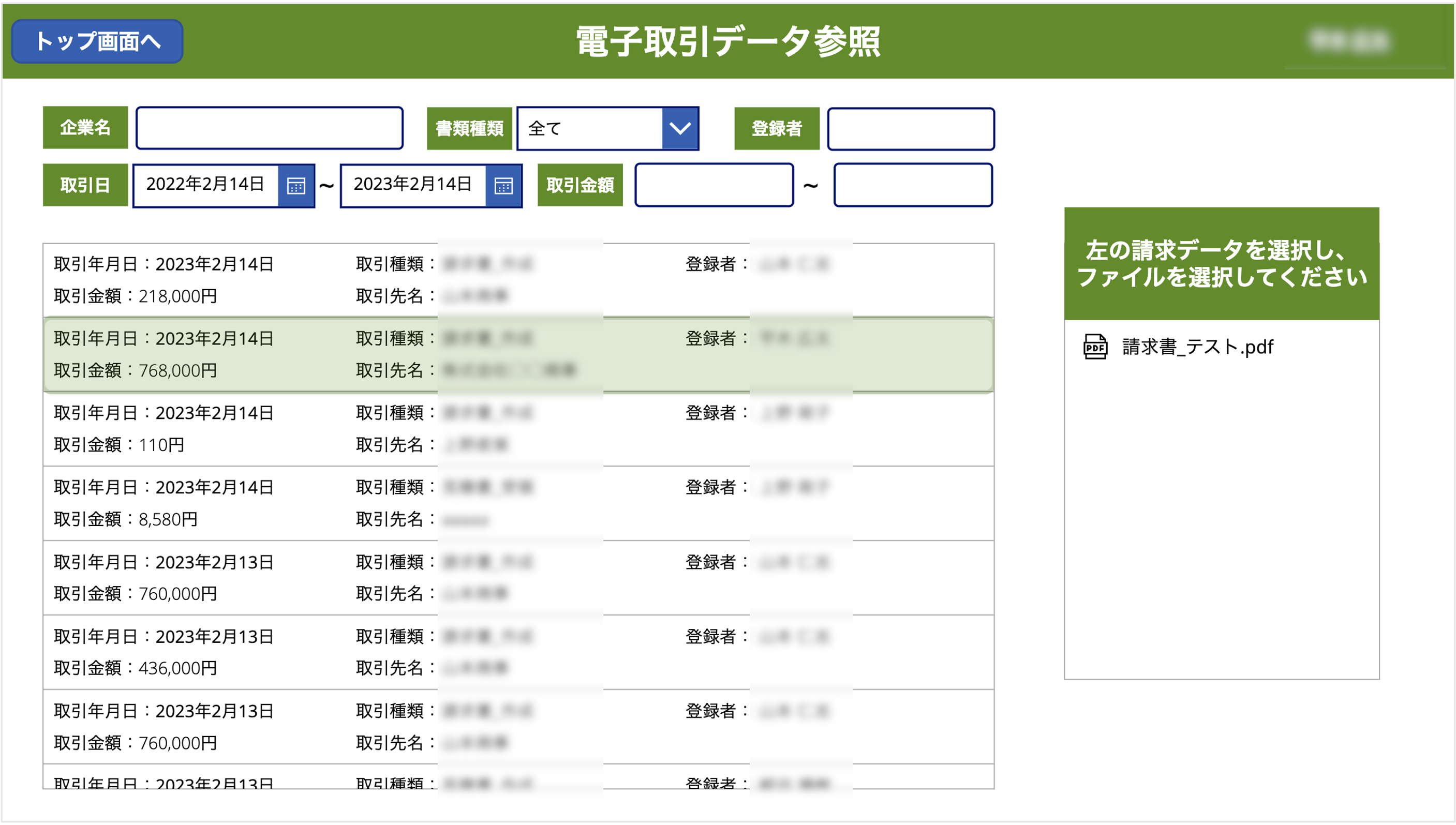Click the blurred user name in header
Viewport: 1456px width, 825px height.
pyautogui.click(x=1350, y=41)
